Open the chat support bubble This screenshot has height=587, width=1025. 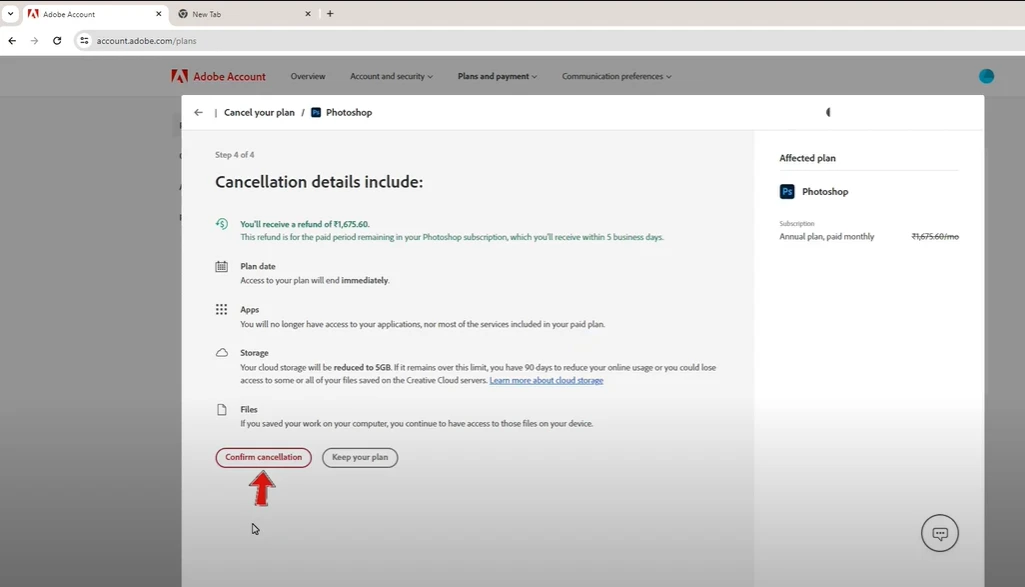coord(940,533)
